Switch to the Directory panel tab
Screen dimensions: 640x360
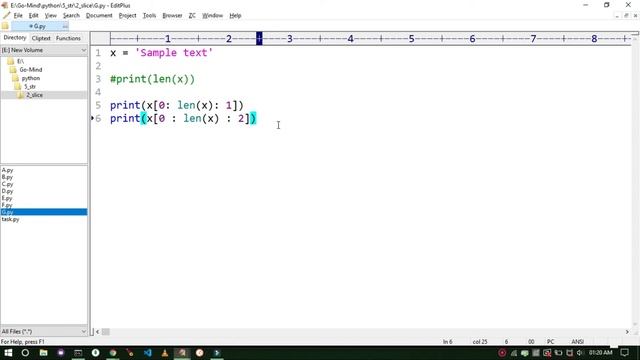pos(15,38)
